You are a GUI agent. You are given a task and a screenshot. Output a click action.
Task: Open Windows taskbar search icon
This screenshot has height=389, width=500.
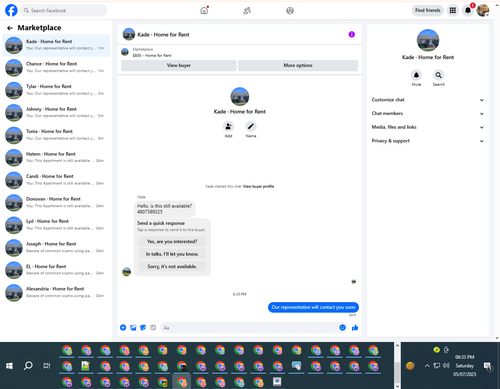[x=28, y=366]
